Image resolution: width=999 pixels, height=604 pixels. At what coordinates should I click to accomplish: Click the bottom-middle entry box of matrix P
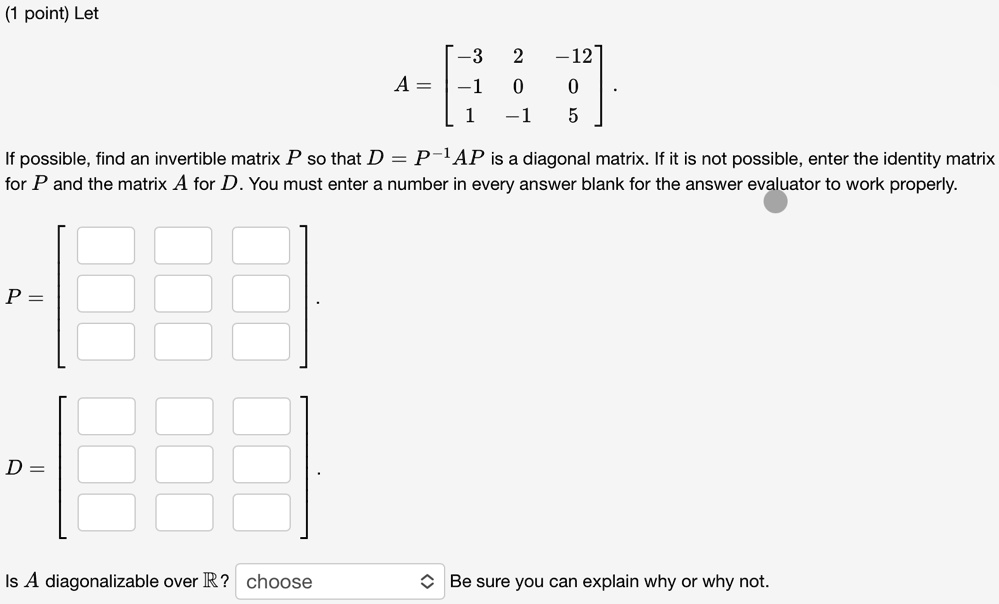(x=183, y=341)
